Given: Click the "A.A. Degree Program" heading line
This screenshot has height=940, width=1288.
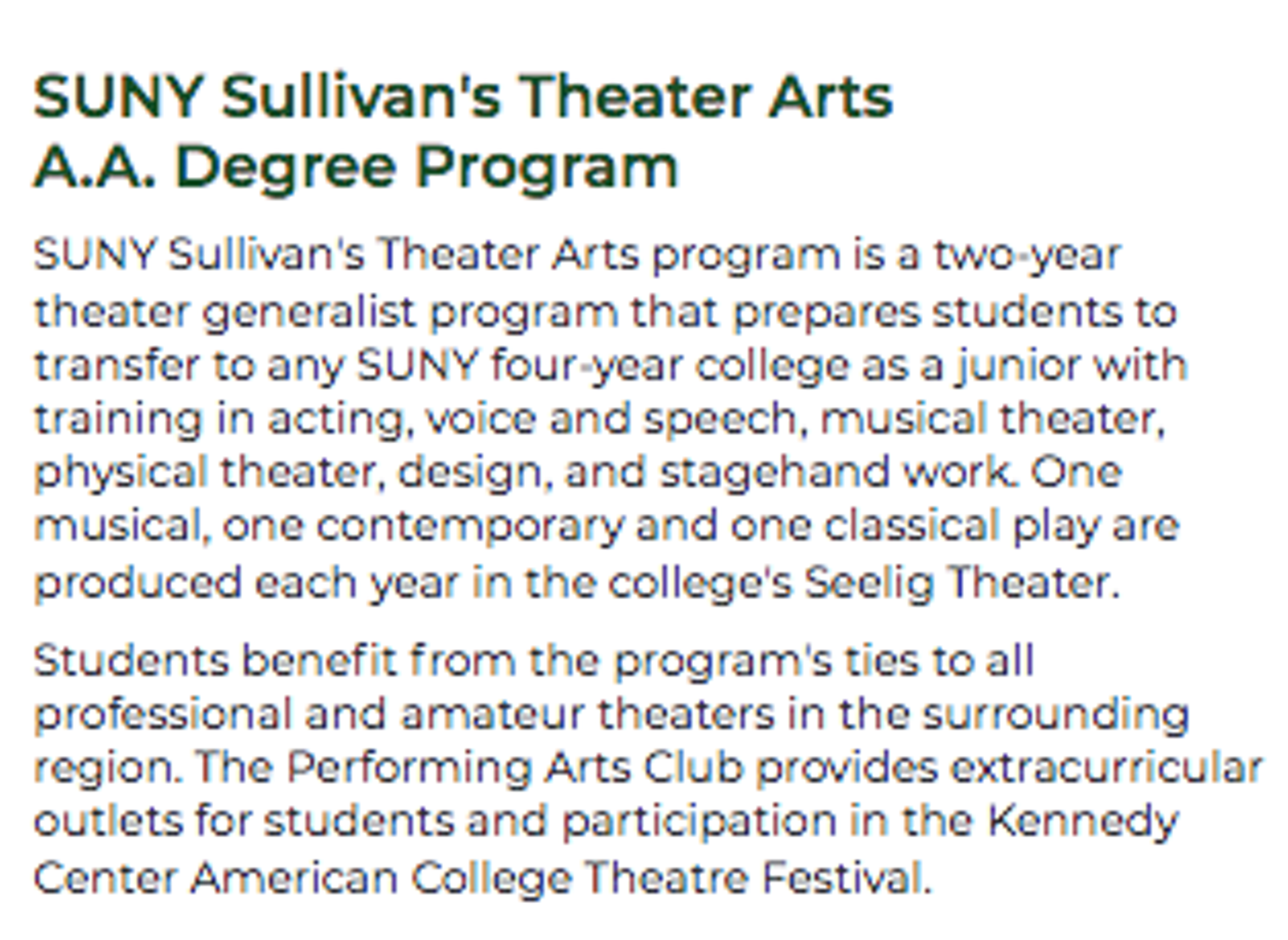Looking at the screenshot, I should (x=355, y=167).
